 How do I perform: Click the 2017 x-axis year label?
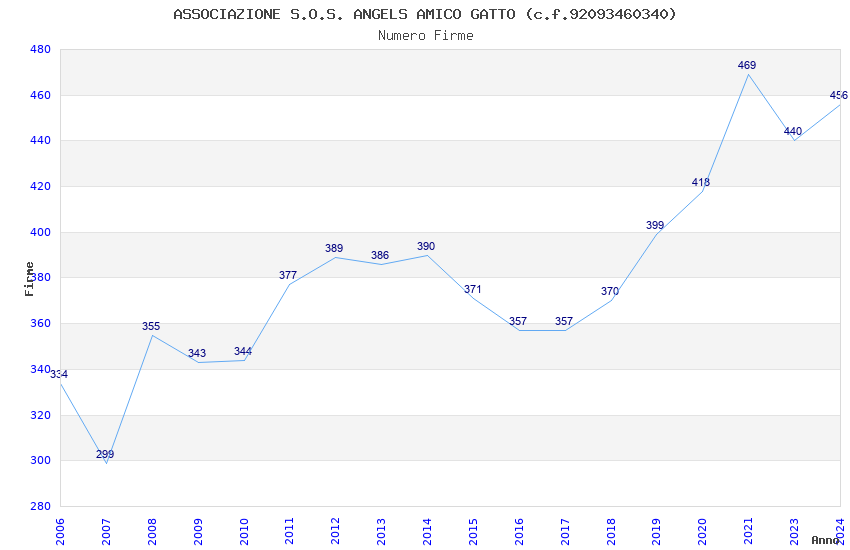[x=565, y=531]
